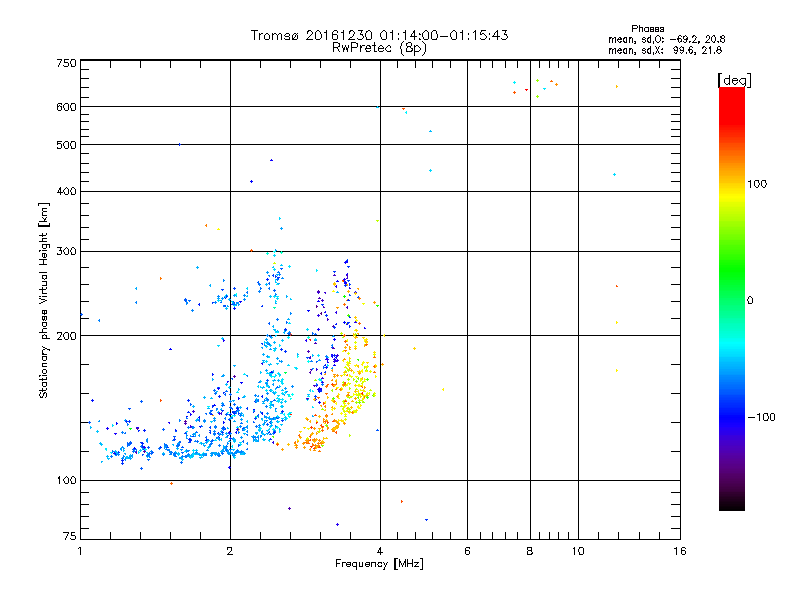Click the 'Phases' label at top right
Image resolution: width=800 pixels, height=600 pixels.
click(647, 29)
